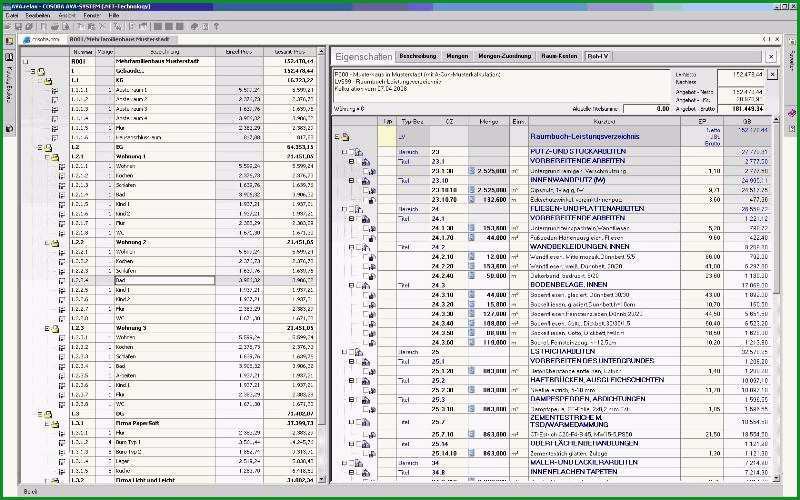Click the Gesamt Preis column header
This screenshot has width=800, height=500.
(x=290, y=52)
